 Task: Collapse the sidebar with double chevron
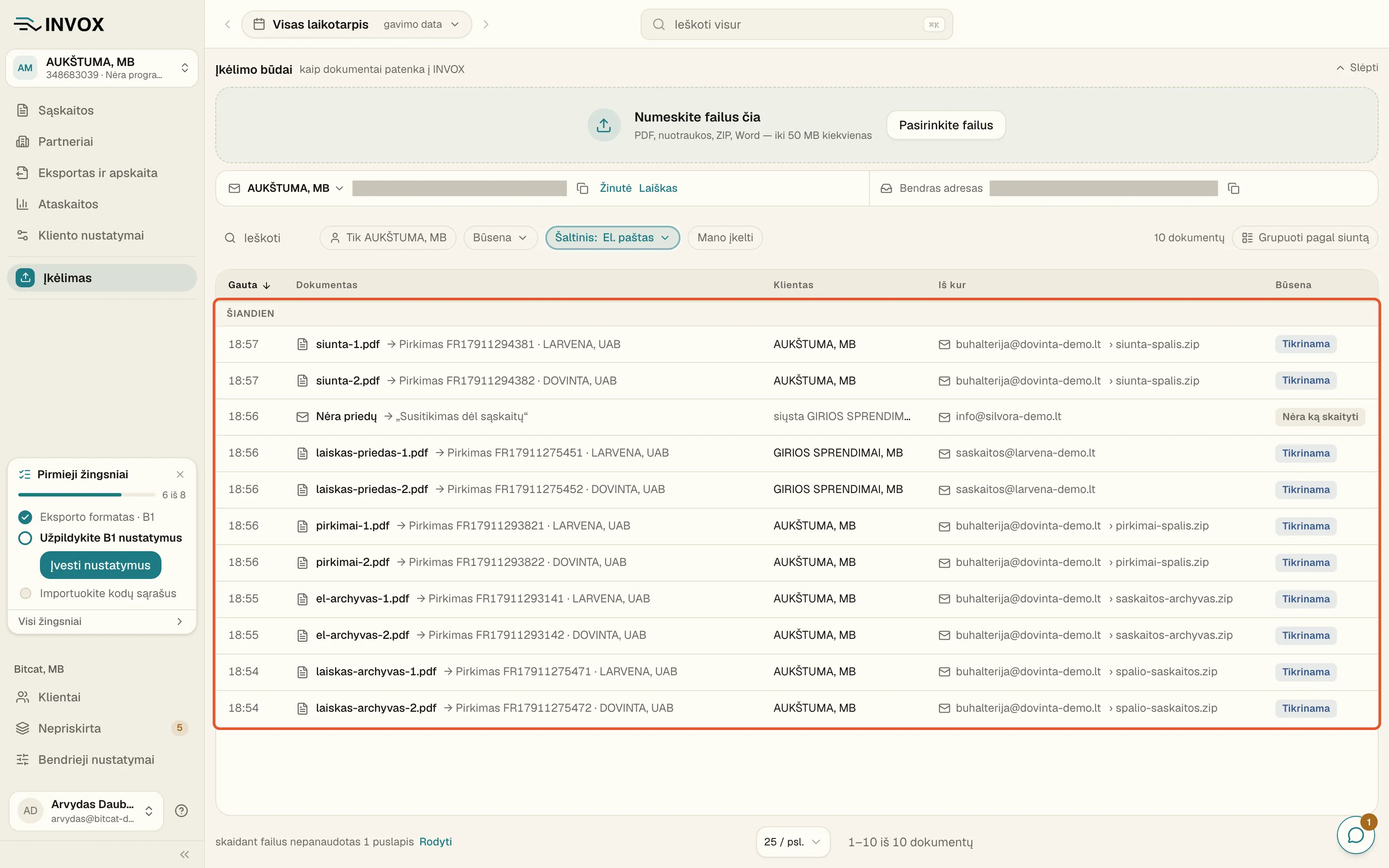pos(184,854)
